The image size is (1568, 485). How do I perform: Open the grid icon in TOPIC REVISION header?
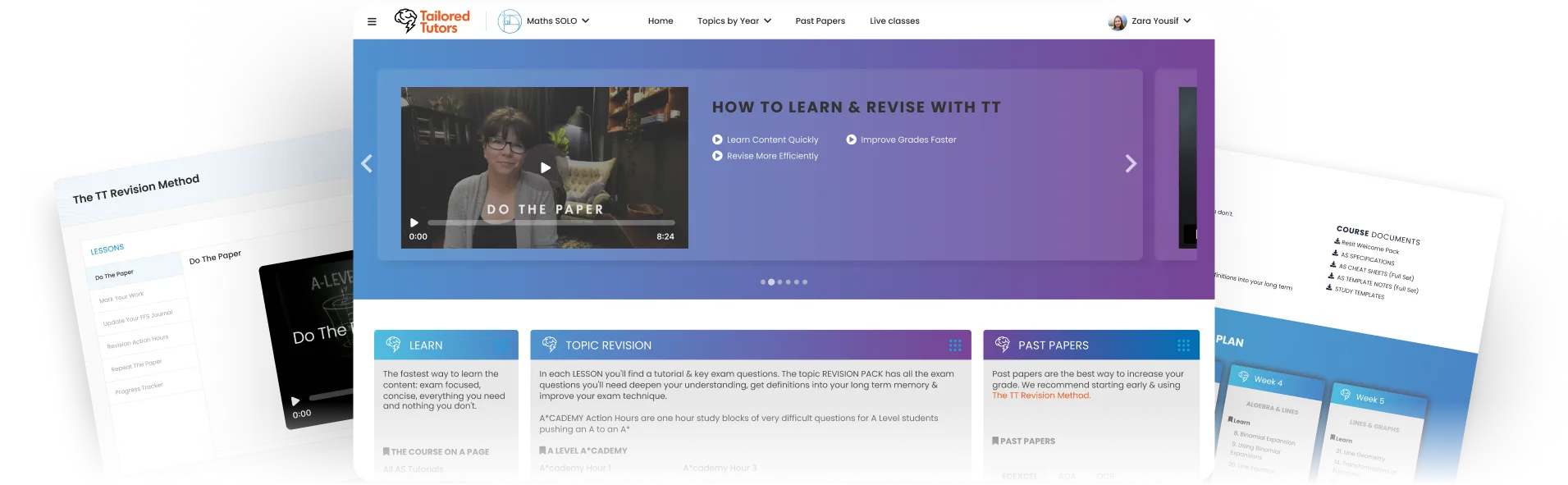point(955,345)
